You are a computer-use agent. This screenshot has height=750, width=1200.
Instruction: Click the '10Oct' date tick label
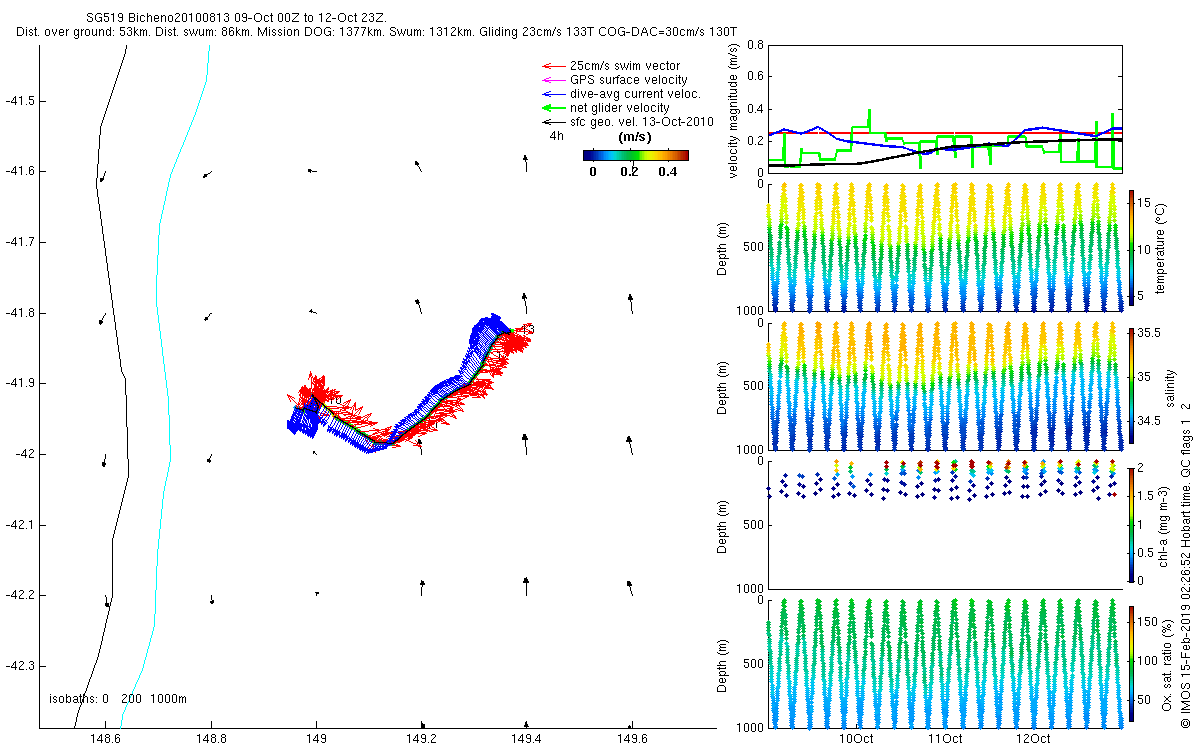(x=857, y=739)
